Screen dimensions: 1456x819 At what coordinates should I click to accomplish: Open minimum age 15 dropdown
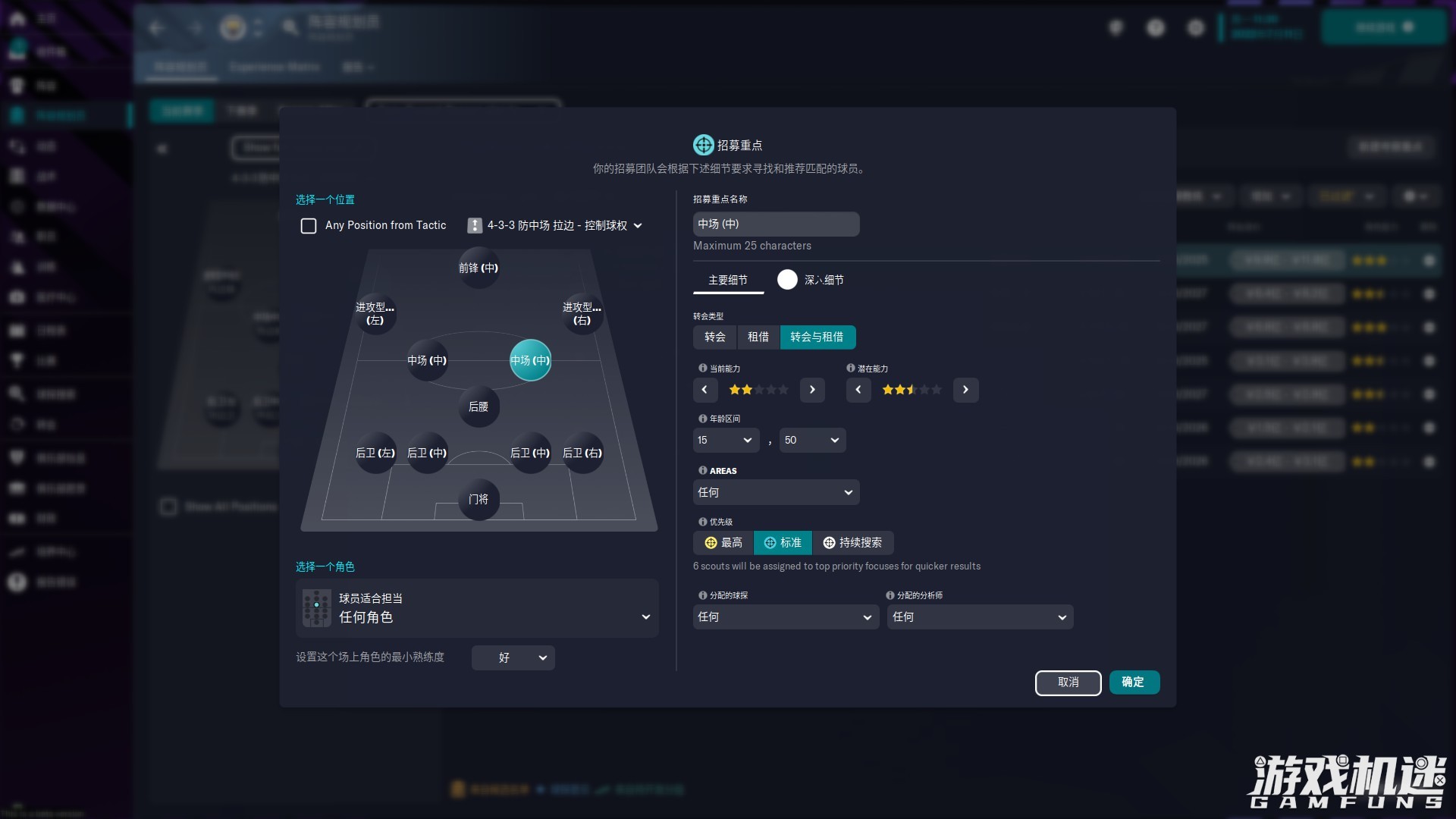click(x=725, y=441)
